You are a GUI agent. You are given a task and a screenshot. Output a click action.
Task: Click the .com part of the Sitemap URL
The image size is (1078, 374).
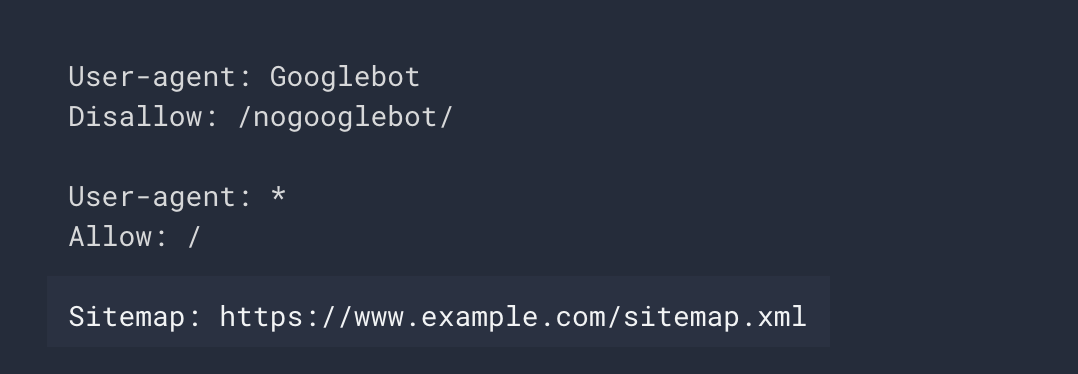point(572,317)
